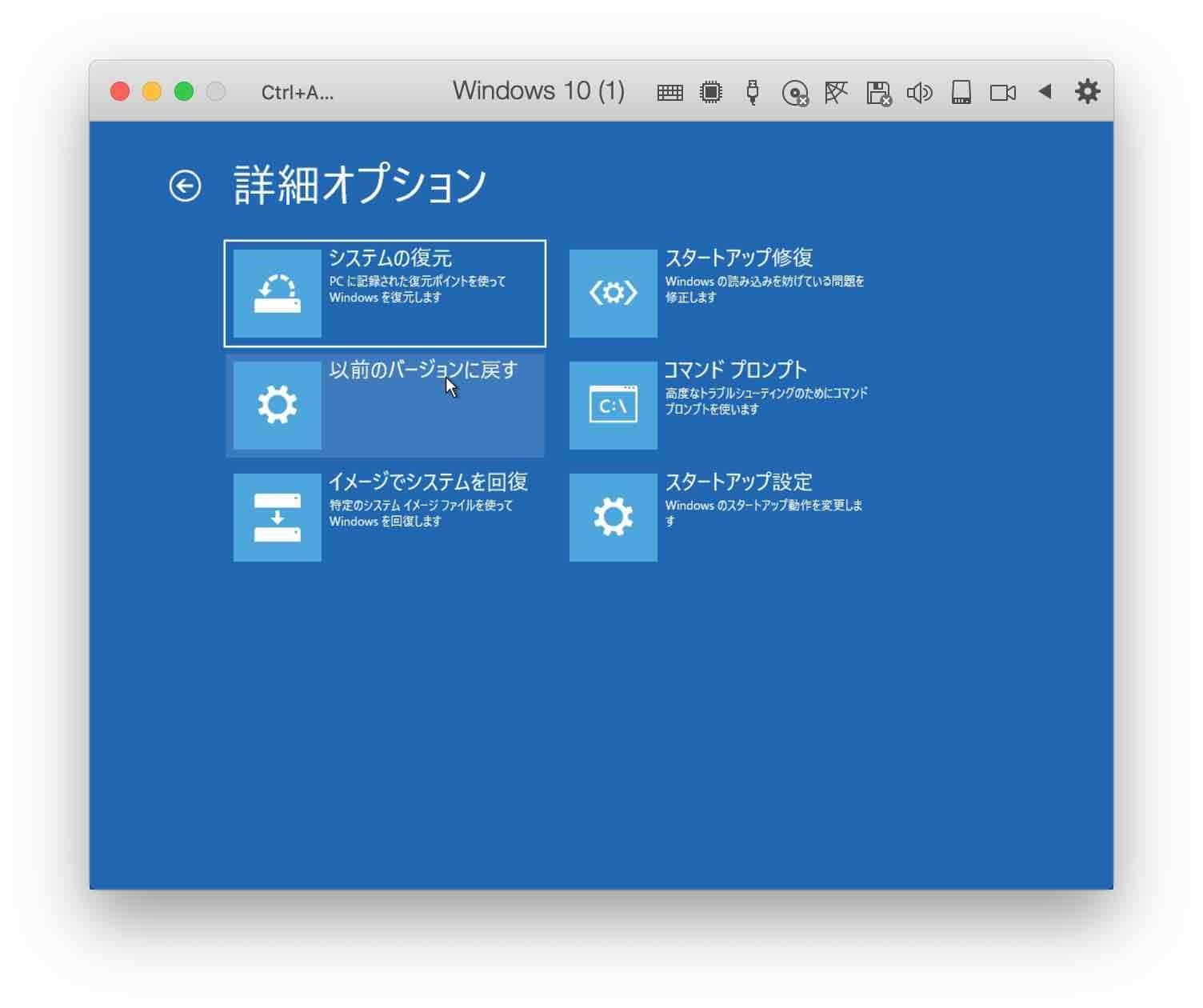Click the CD/DVD disc icon in toolbar
The image size is (1203, 1008).
[x=795, y=94]
